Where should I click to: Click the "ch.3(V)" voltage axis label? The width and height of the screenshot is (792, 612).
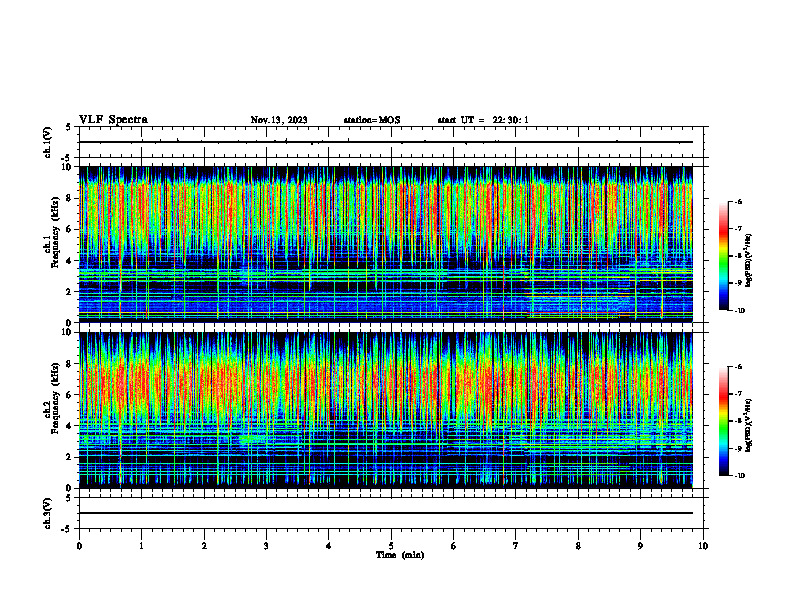point(47,513)
